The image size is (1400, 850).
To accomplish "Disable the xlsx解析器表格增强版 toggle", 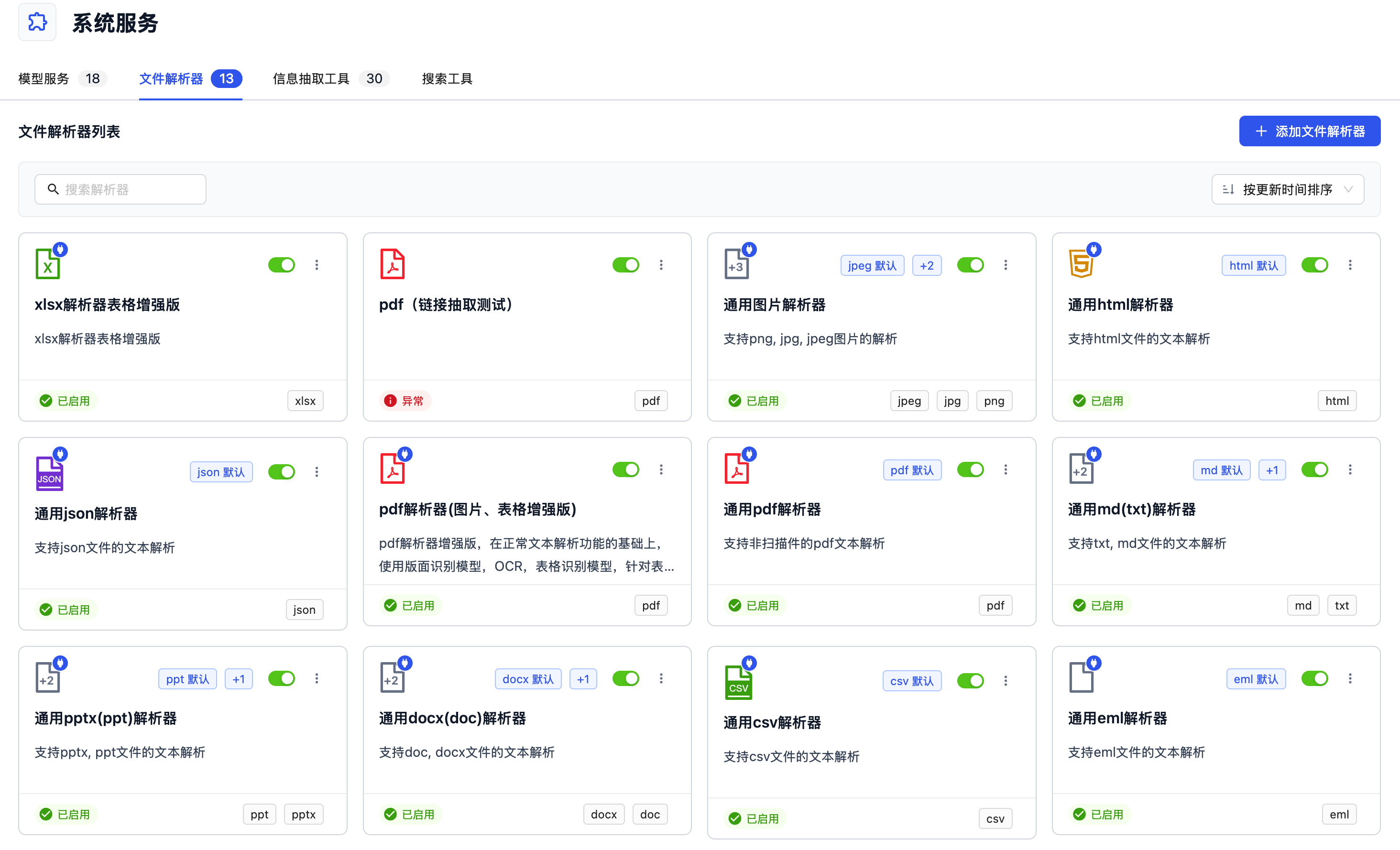I will [x=281, y=265].
